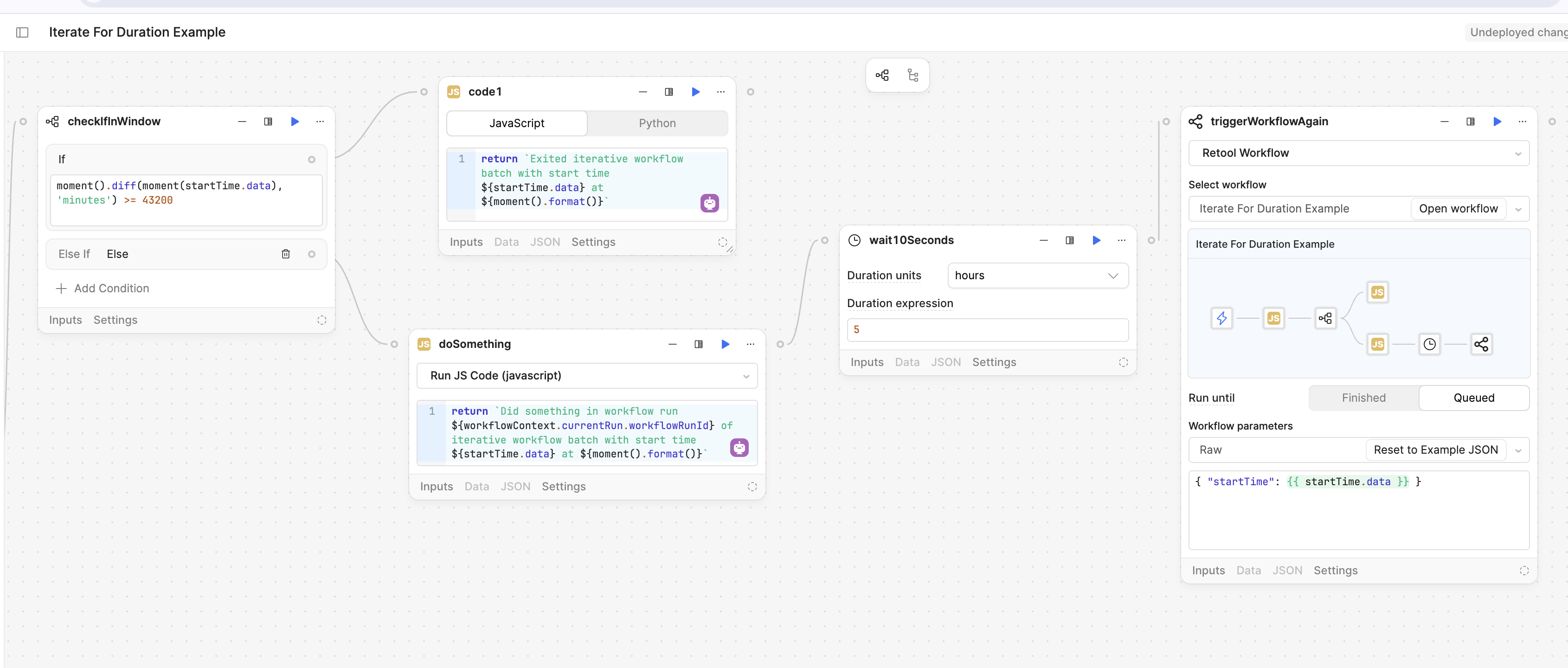
Task: Run the wait10Seconds block
Action: pos(1096,241)
